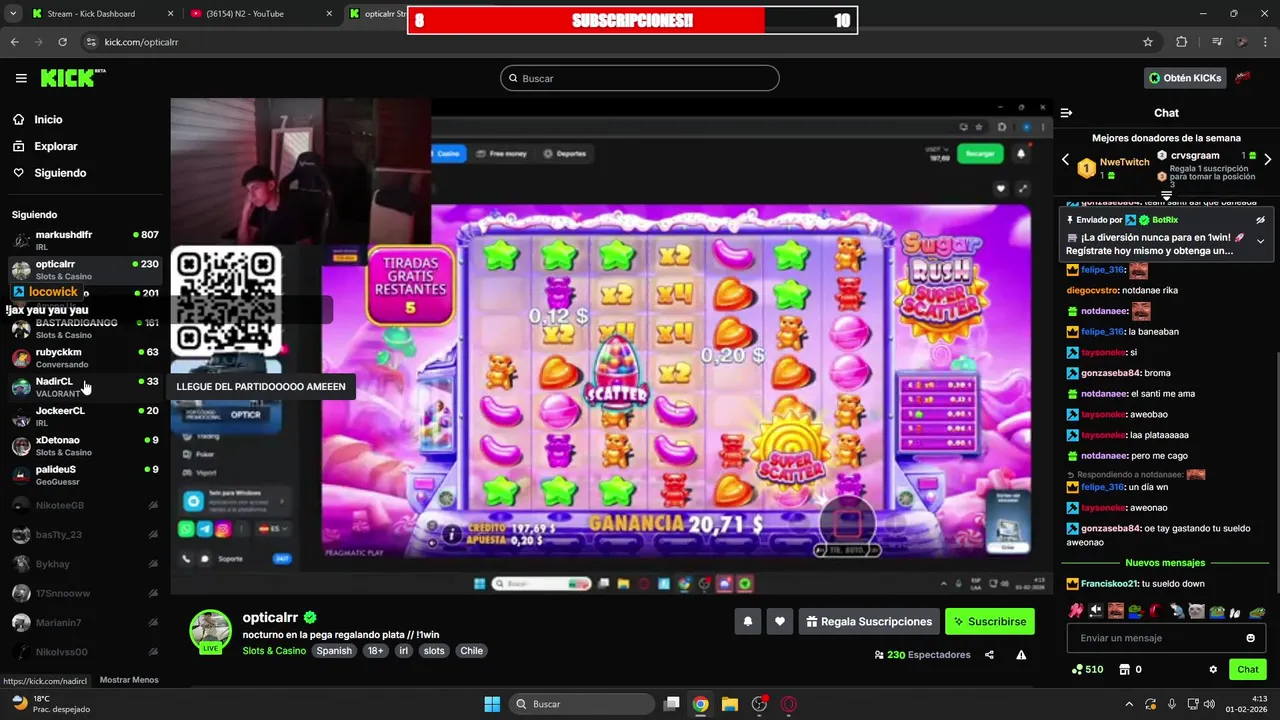Insert the red C logo emote
The width and height of the screenshot is (1280, 720).
point(1156,610)
